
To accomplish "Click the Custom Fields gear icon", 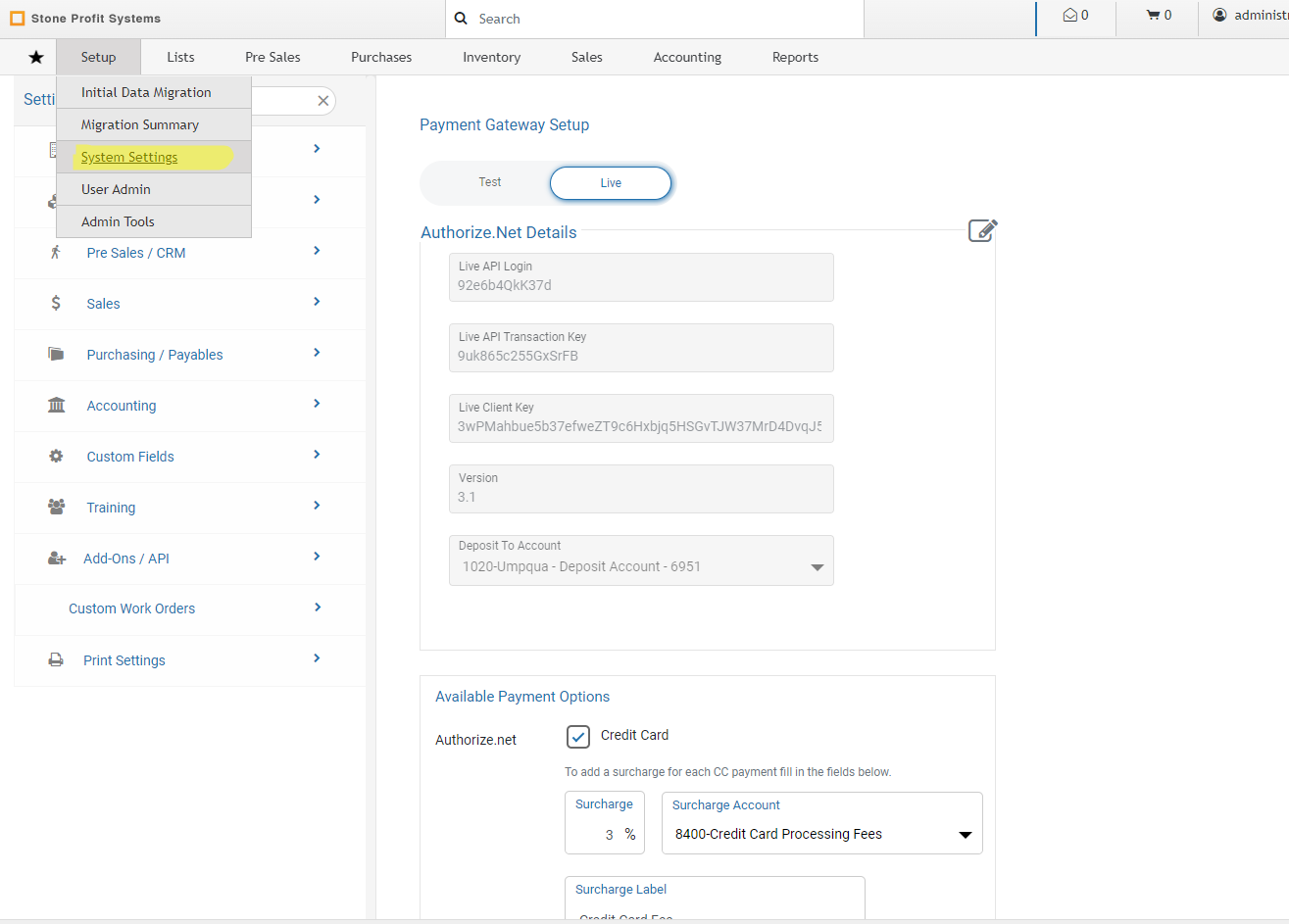I will click(56, 456).
